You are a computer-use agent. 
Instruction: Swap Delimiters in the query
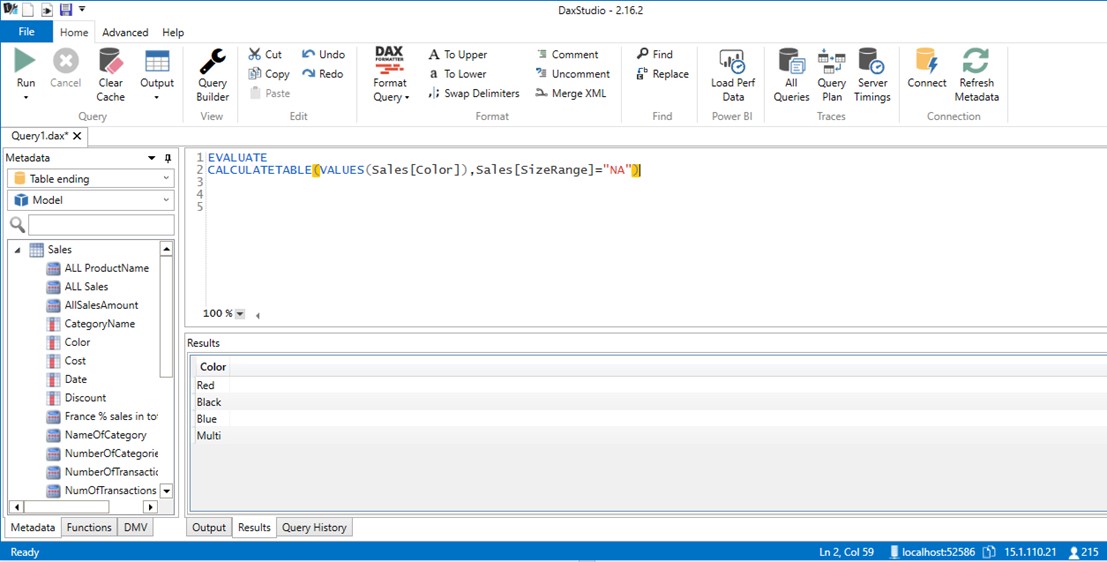(x=474, y=93)
